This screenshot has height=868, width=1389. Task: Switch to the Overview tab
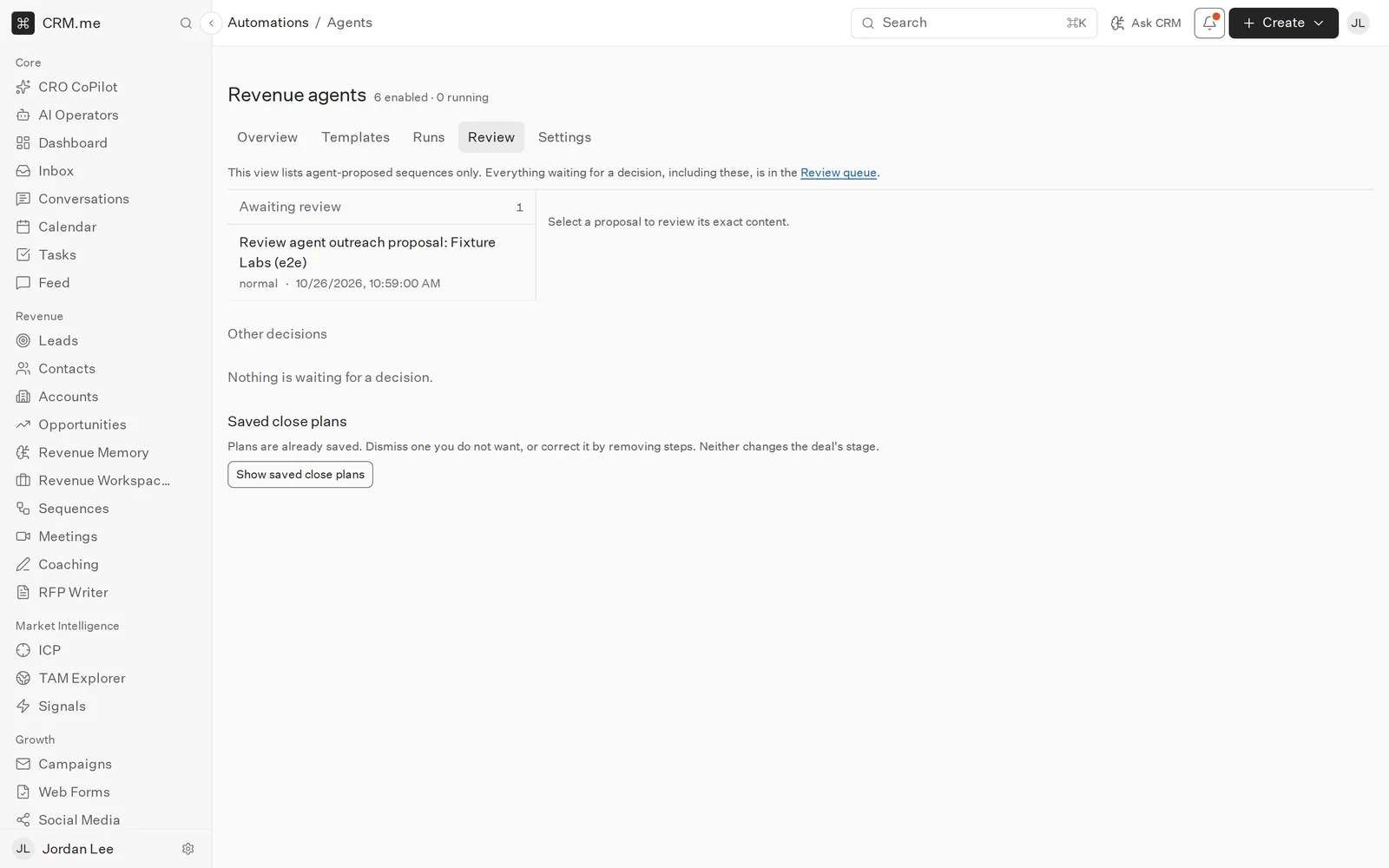(x=267, y=137)
